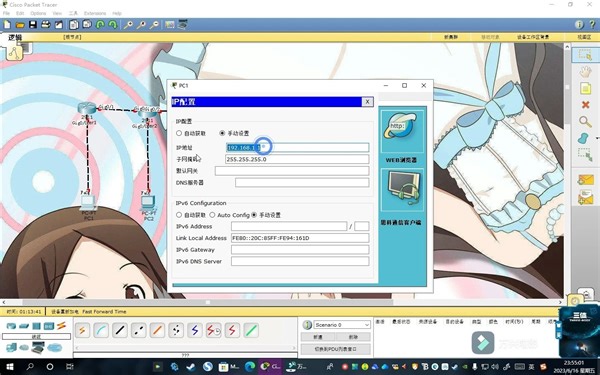The image size is (600, 375).
Task: Create a new file from toolbar
Action: tap(7, 25)
